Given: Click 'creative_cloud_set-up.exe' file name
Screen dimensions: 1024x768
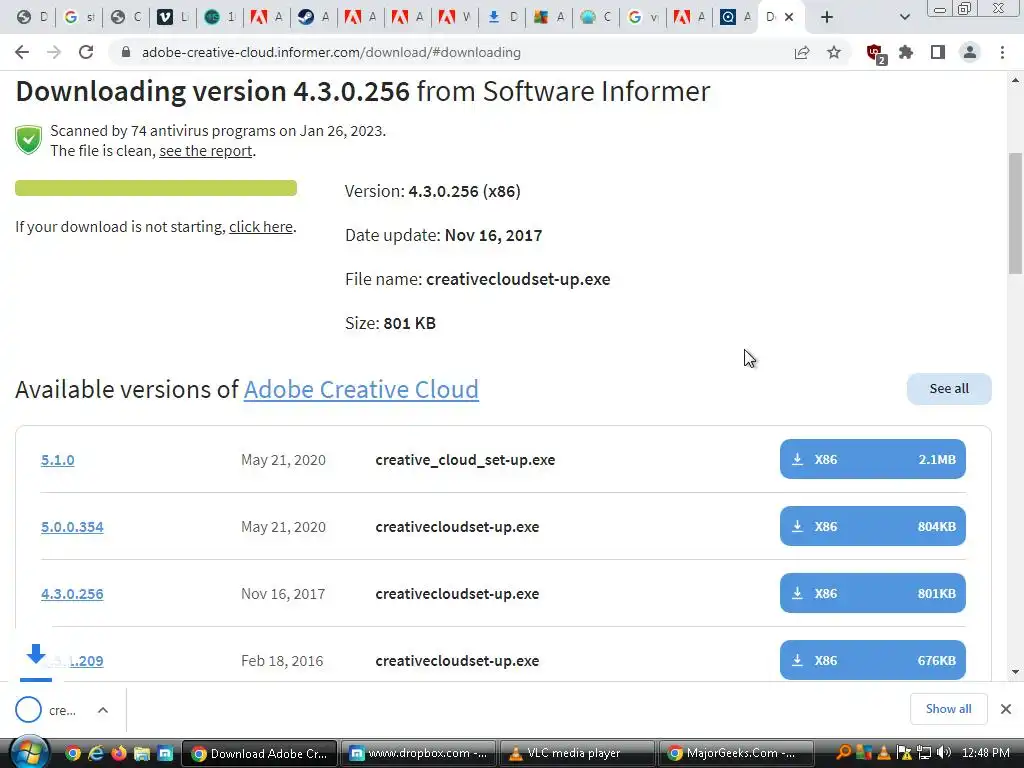Looking at the screenshot, I should click(465, 460).
